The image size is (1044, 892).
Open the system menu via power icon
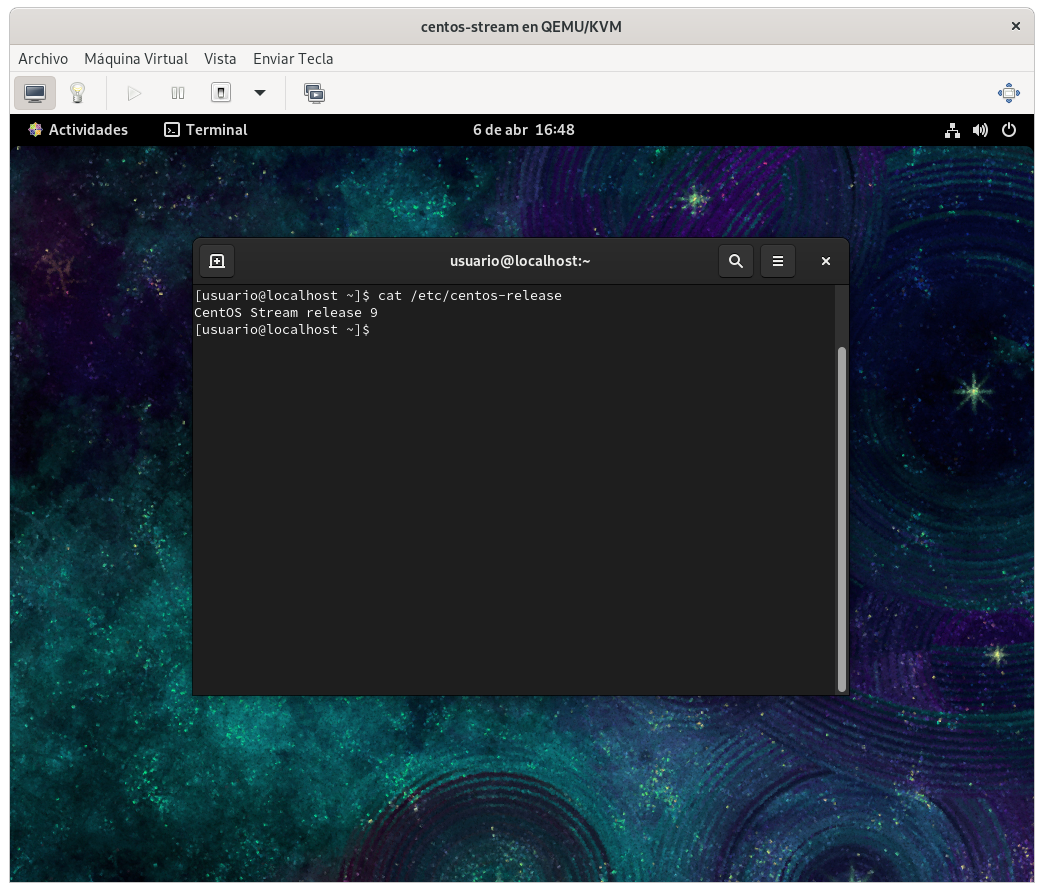point(1009,130)
